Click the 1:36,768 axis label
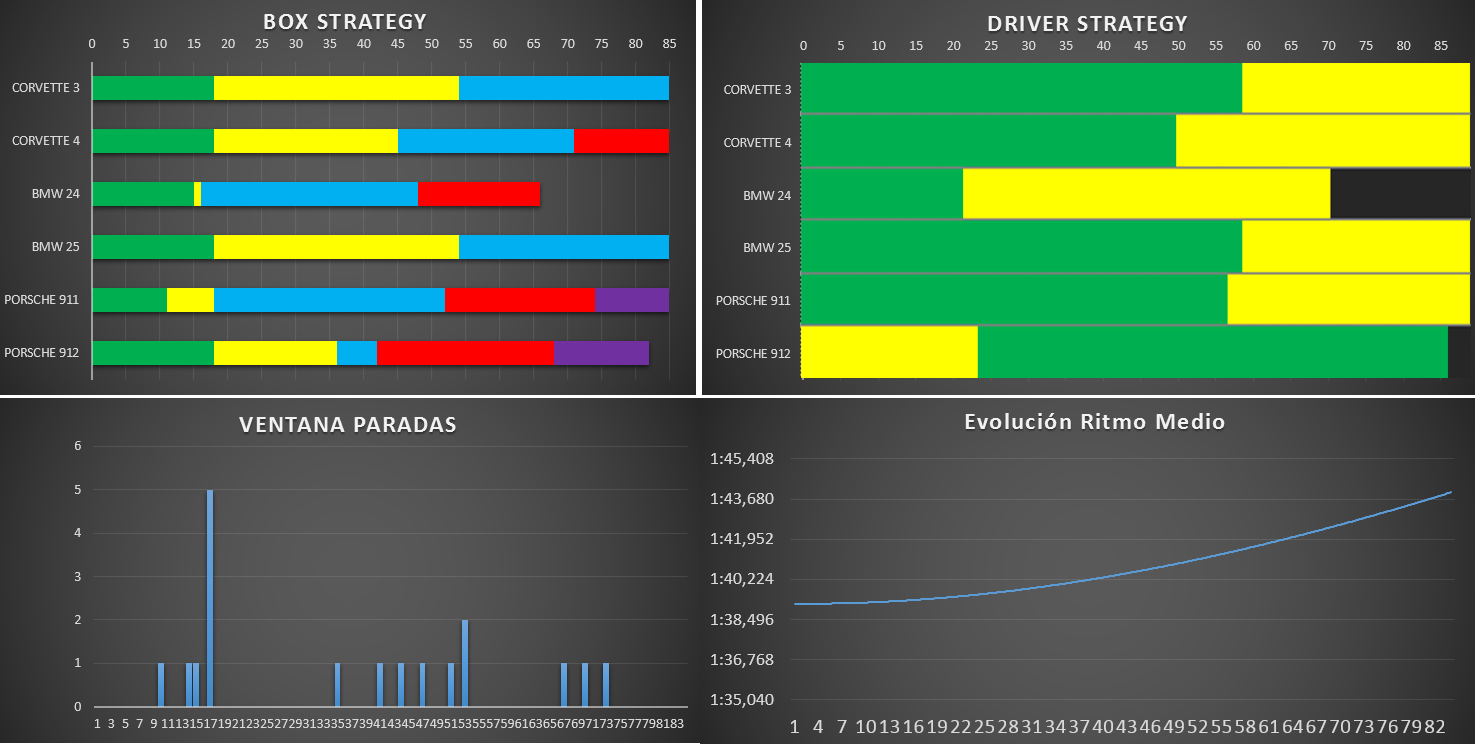Screen dimensions: 1475x744 741,659
